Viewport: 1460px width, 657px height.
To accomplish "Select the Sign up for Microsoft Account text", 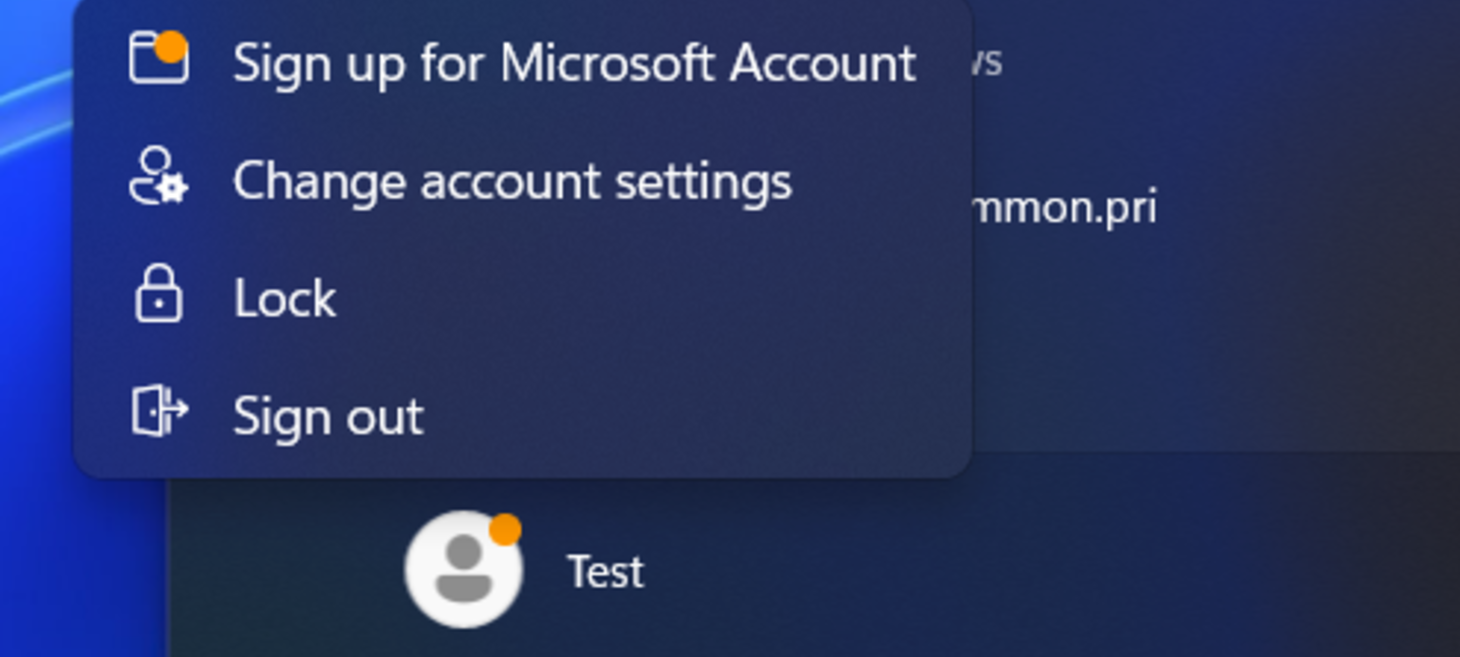I will tap(574, 63).
